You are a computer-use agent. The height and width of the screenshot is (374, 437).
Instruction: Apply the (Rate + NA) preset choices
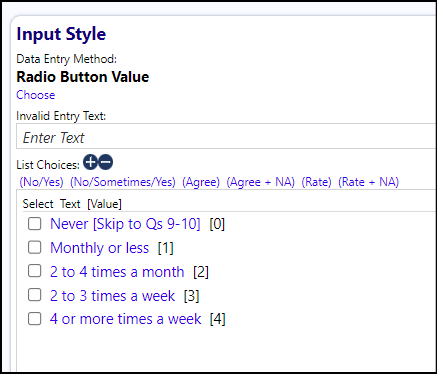click(x=369, y=182)
